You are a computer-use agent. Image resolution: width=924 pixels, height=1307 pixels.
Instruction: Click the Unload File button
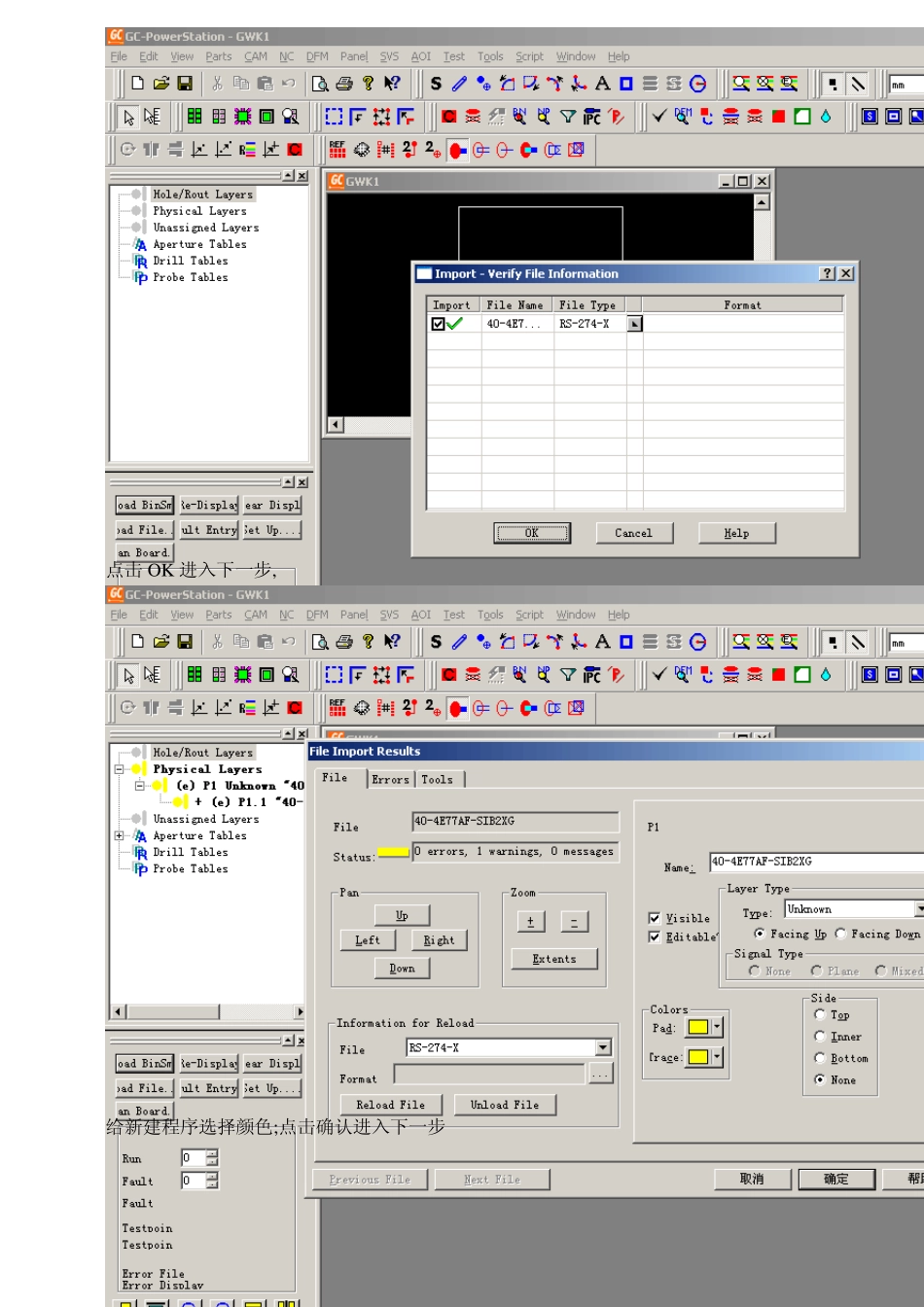(x=504, y=1105)
